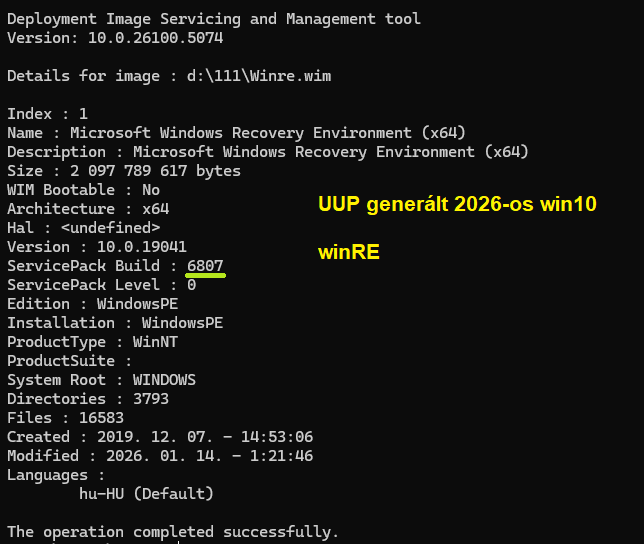Click the ServicePack Level : 0 line

[x=101, y=285]
